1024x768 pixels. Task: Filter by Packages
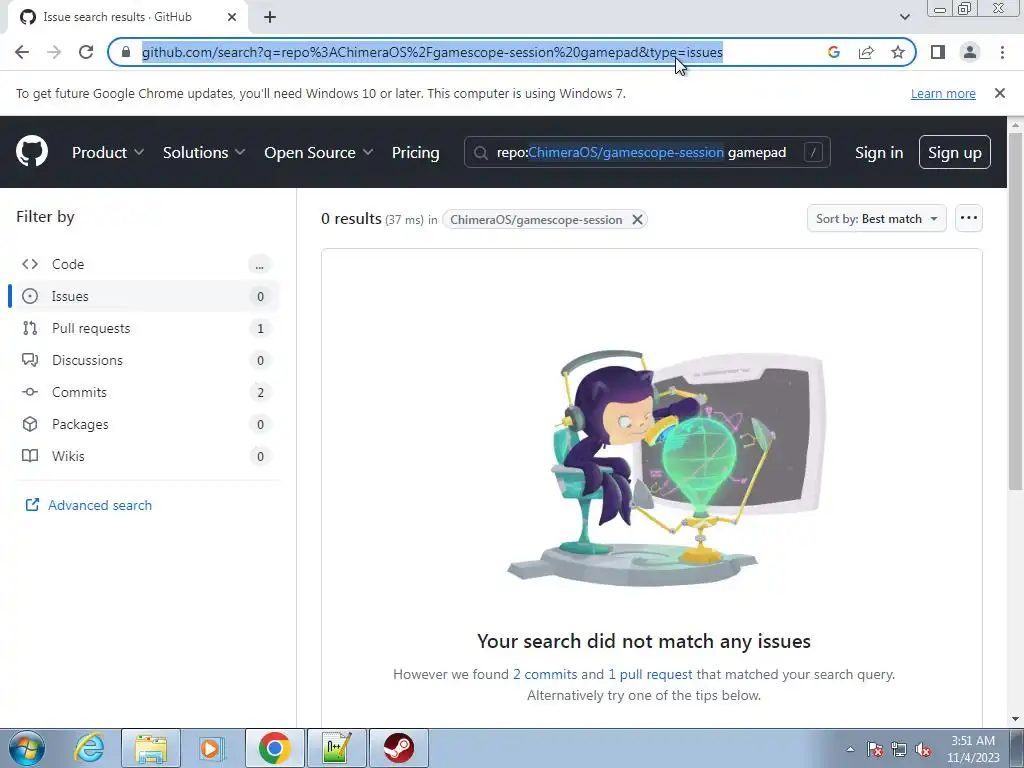coord(144,424)
